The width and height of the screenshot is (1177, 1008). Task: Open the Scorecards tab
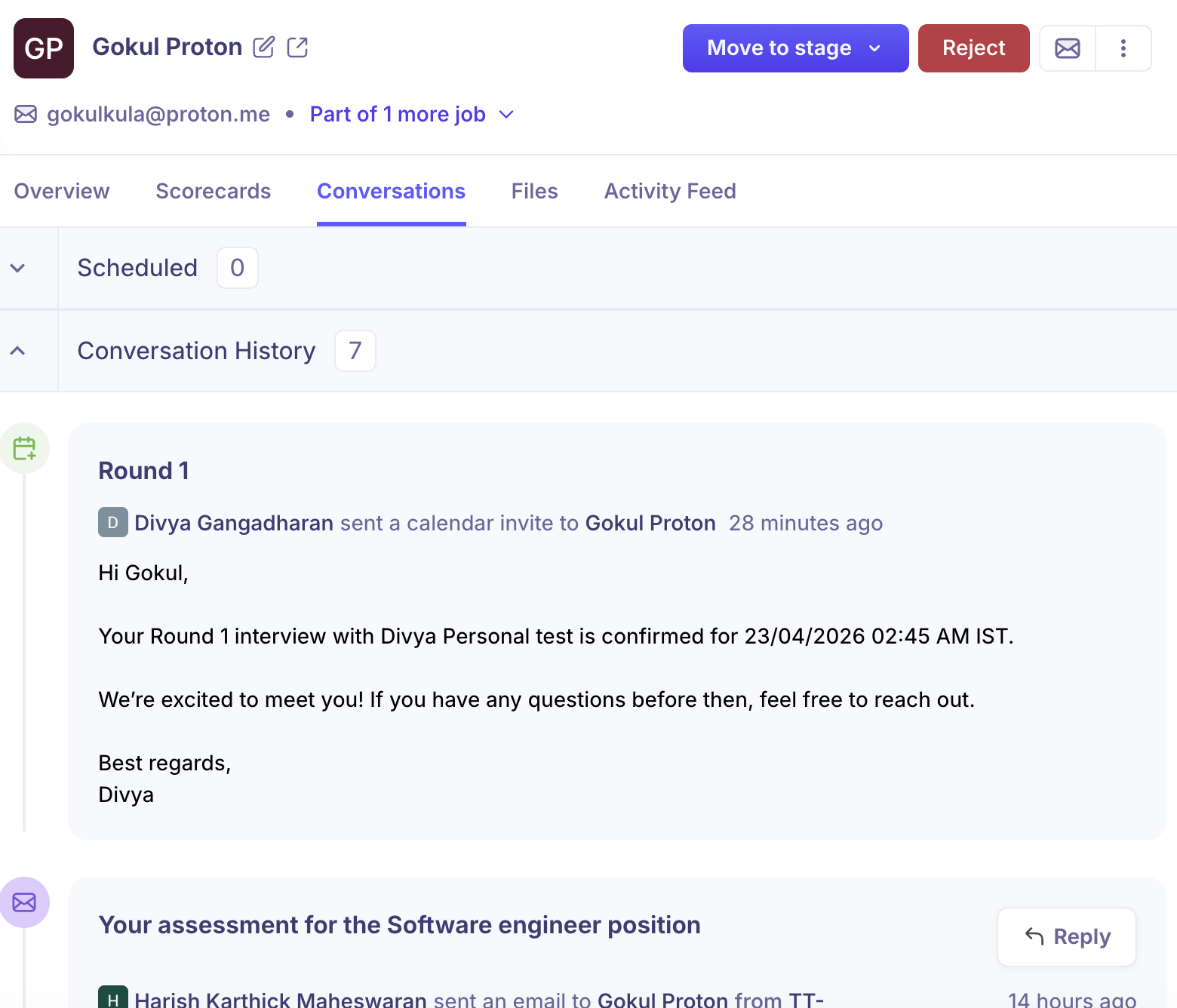pos(213,192)
